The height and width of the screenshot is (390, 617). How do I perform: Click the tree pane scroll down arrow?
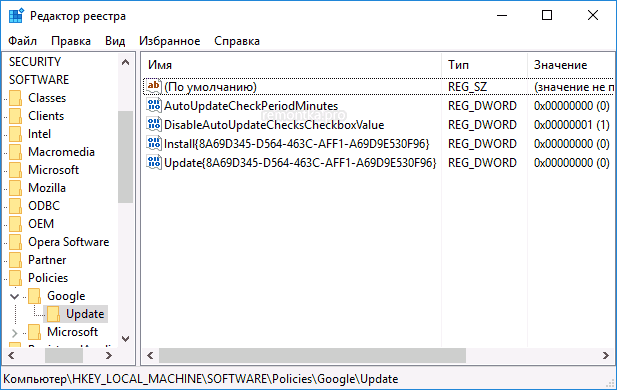(126, 339)
